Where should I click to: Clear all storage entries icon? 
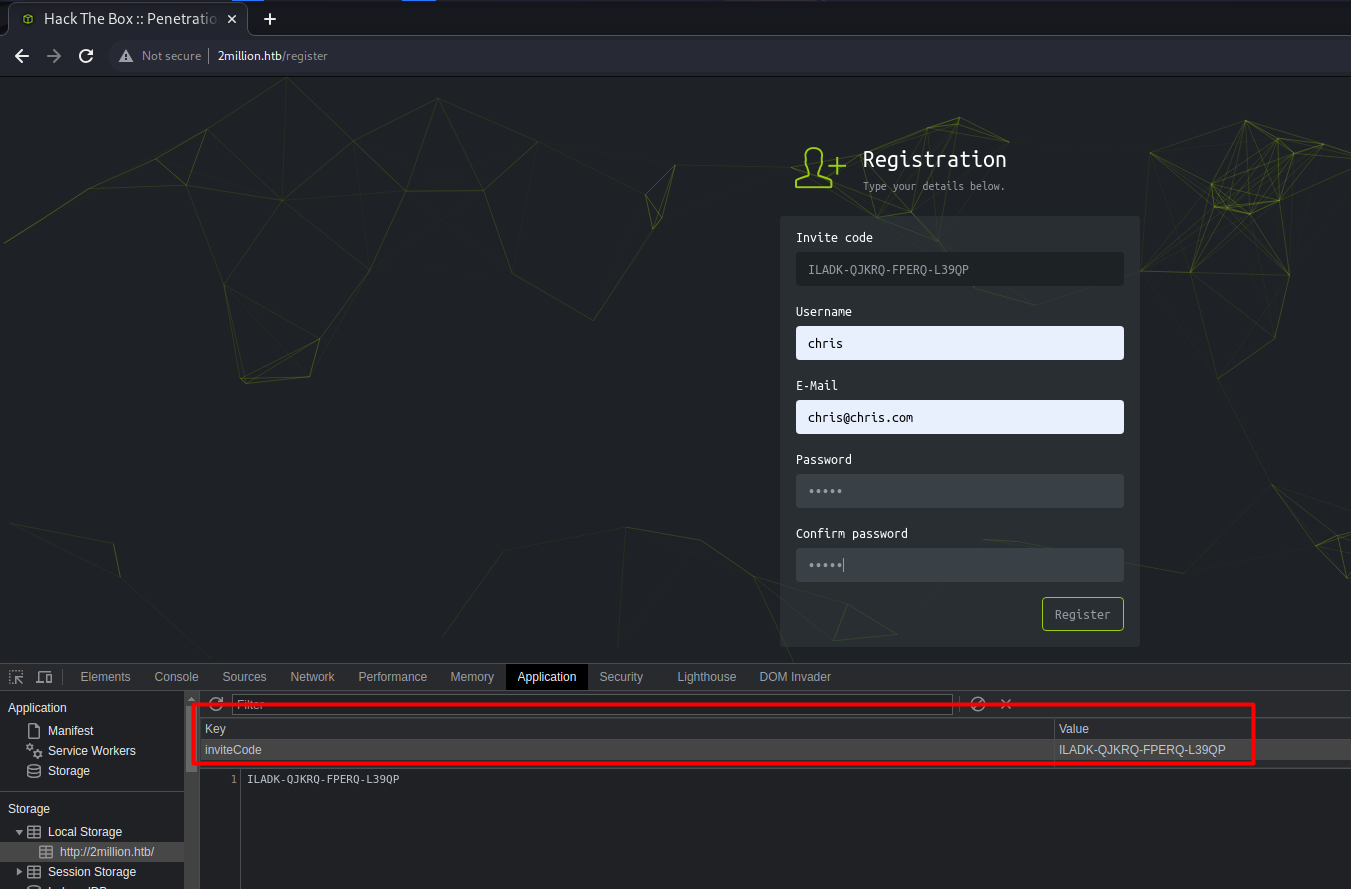[x=978, y=704]
